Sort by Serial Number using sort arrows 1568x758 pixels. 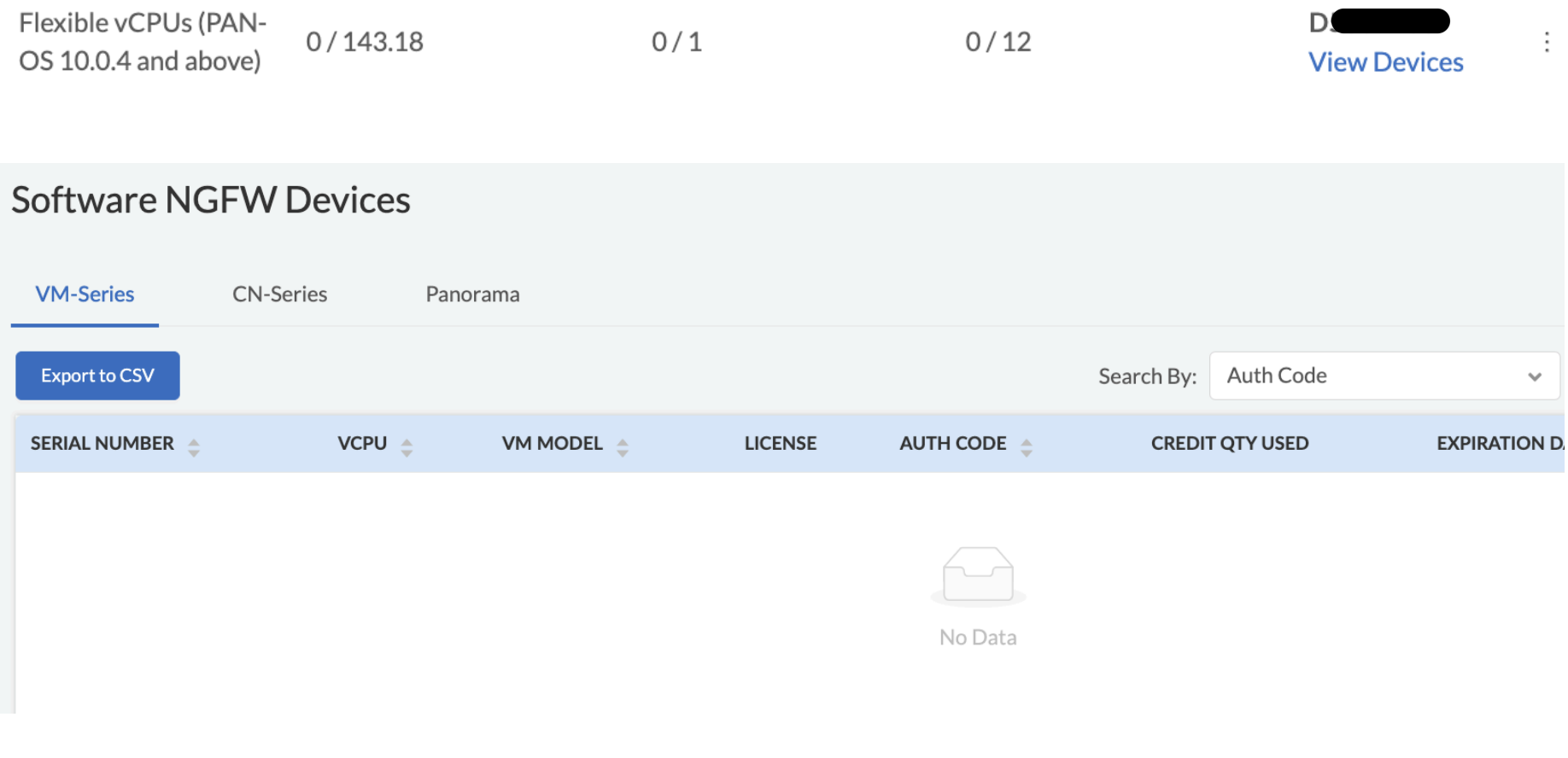pos(194,447)
